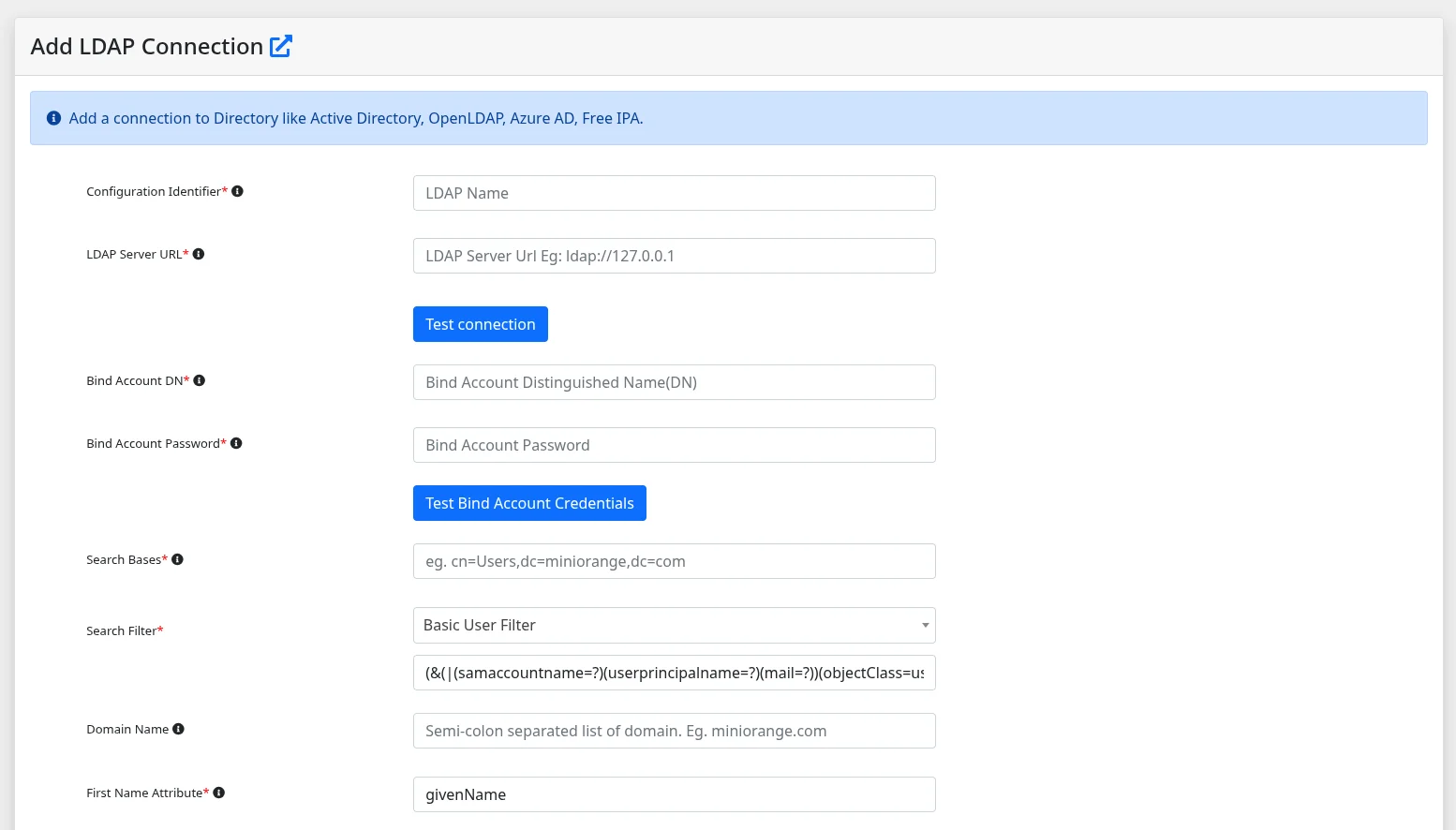Click the Domain Name info icon
The image size is (1456, 830).
click(x=178, y=728)
